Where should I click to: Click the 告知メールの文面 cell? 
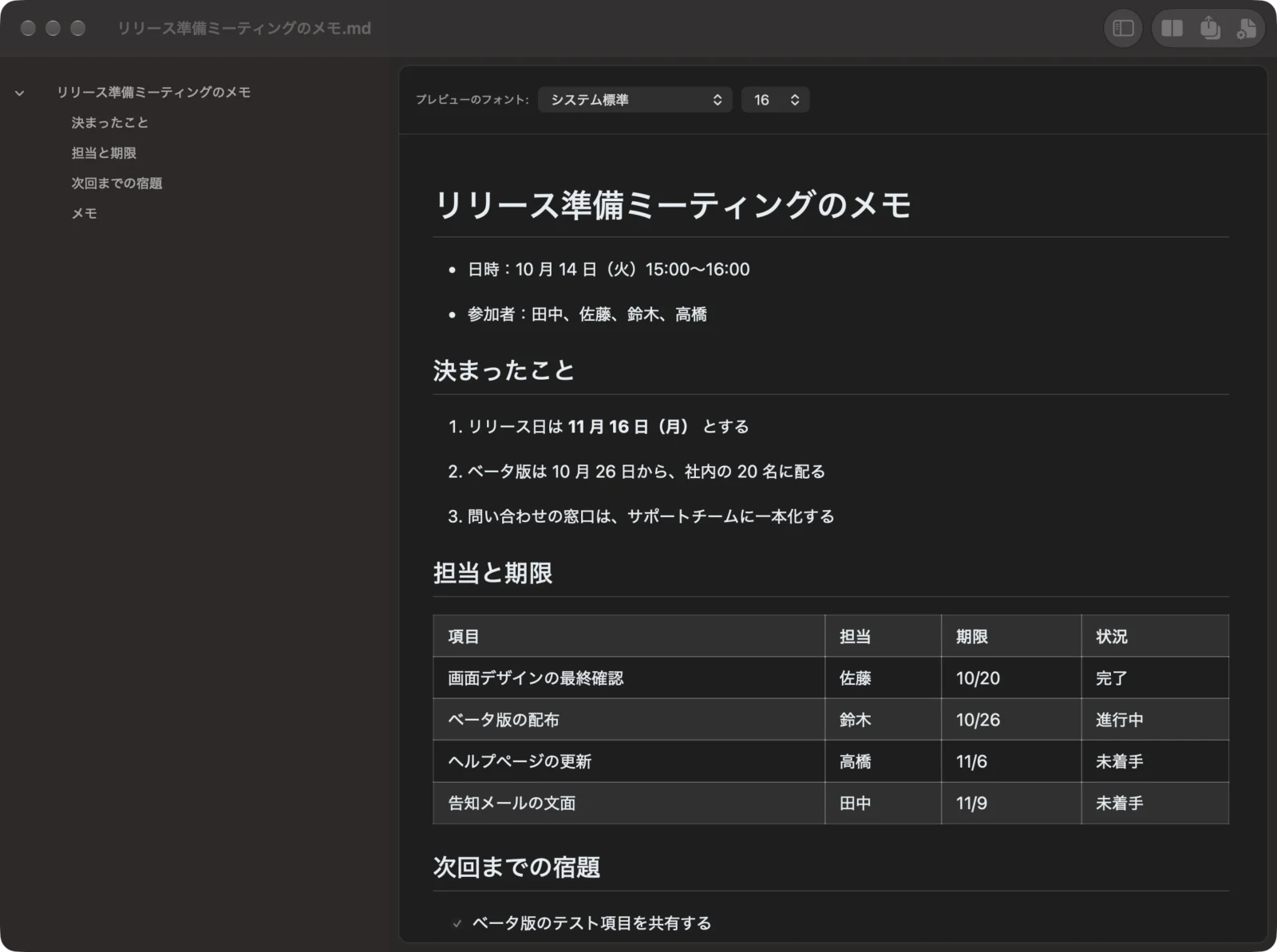(x=629, y=803)
